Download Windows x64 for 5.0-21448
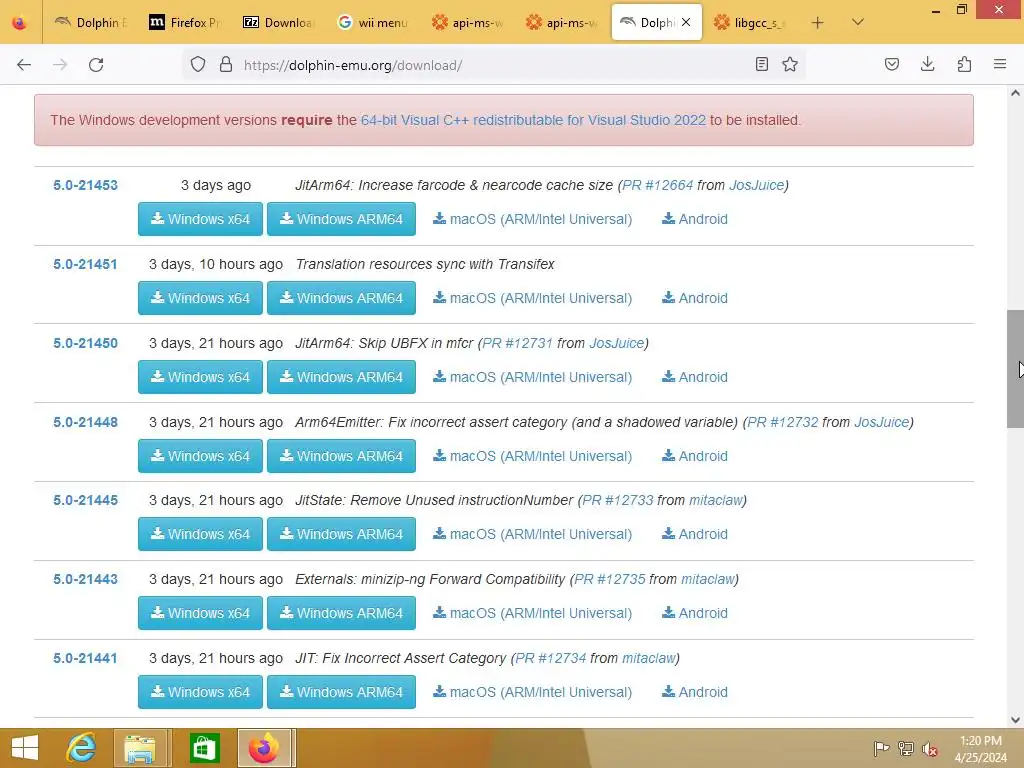 200,456
